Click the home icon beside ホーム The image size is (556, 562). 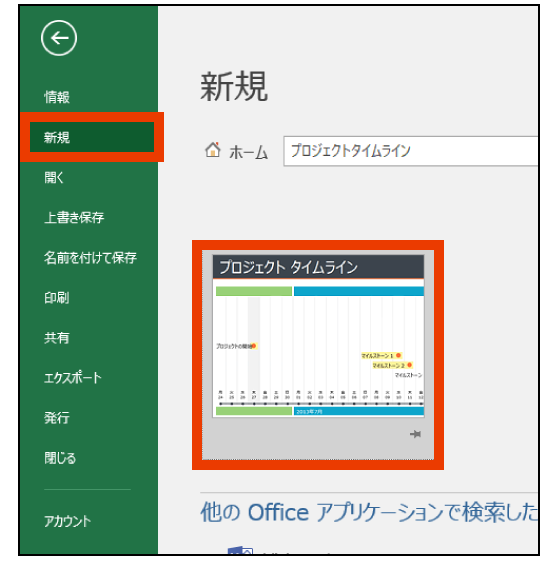point(213,150)
